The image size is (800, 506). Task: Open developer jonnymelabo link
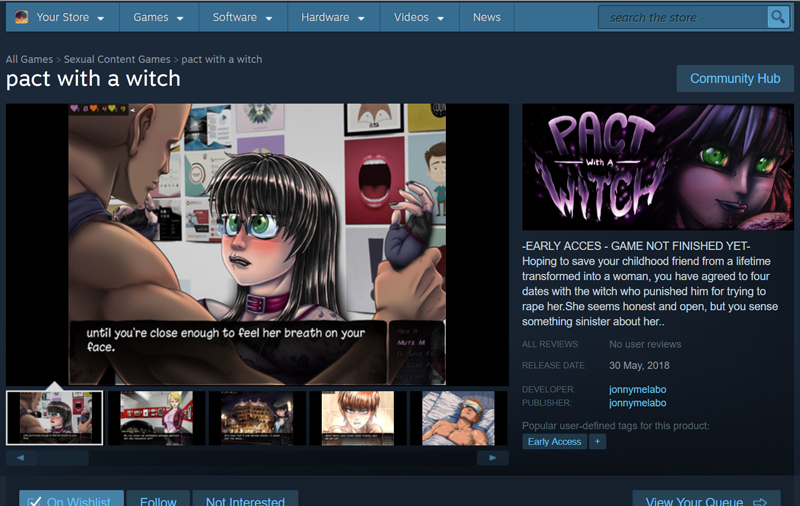[637, 389]
